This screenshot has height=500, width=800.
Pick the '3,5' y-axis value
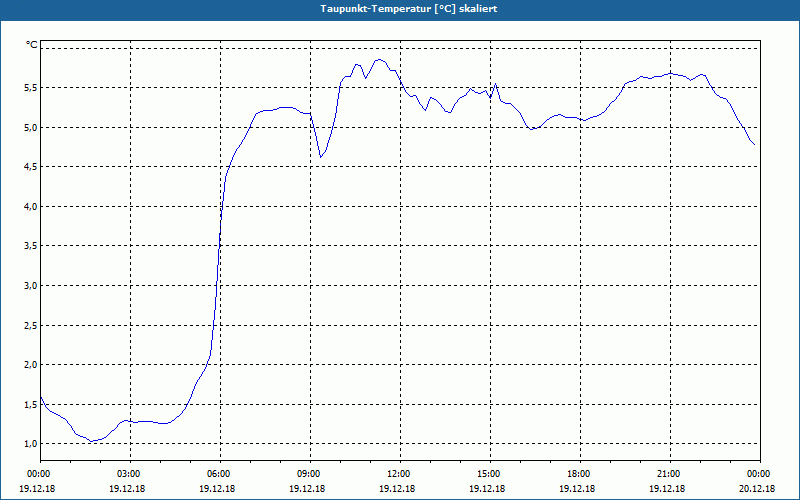point(31,246)
